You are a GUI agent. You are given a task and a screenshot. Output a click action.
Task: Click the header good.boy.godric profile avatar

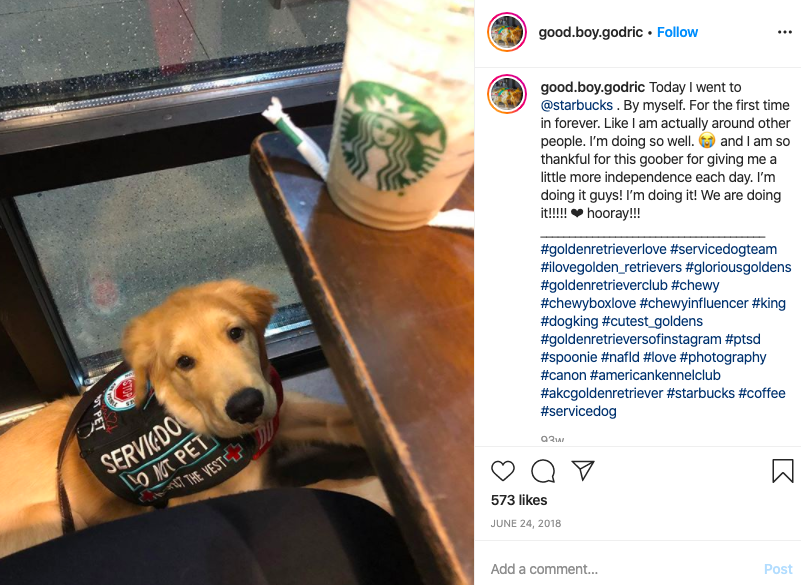(x=507, y=32)
